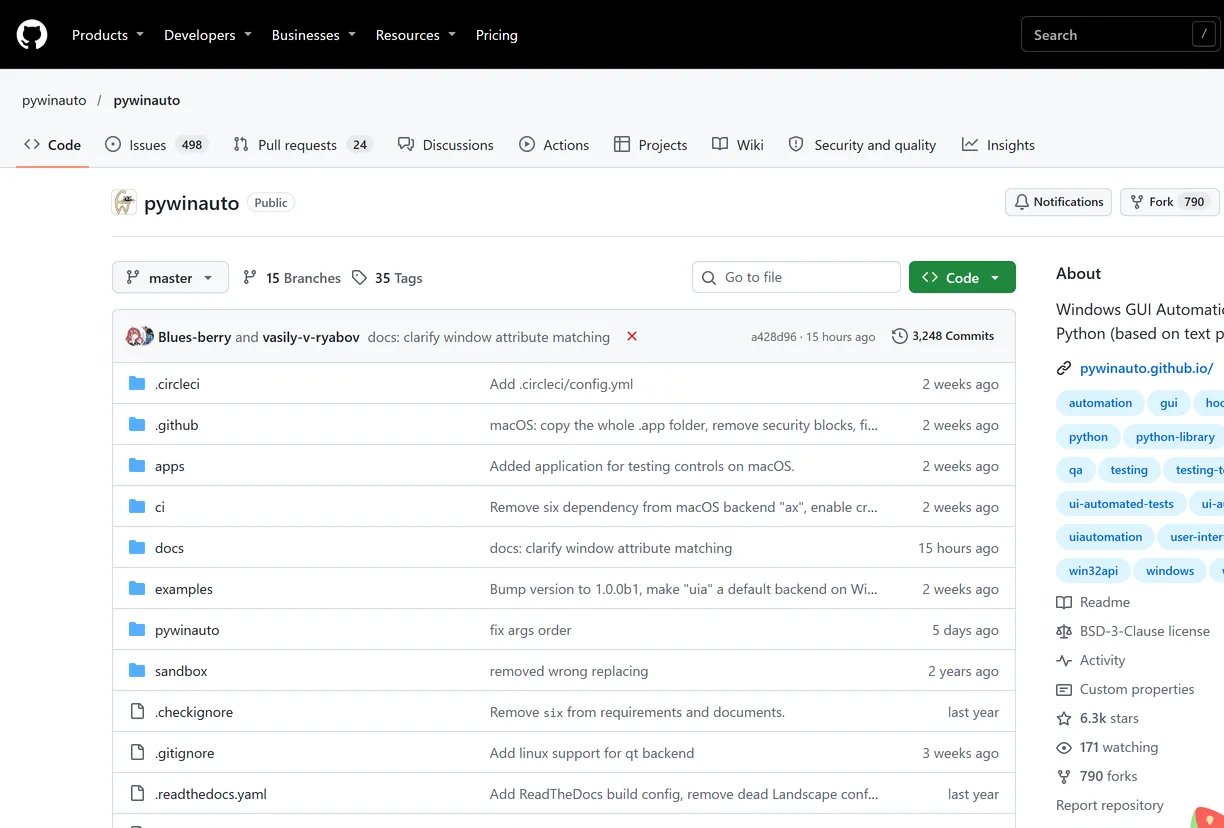Go to the Actions tab
1224x828 pixels.
click(x=554, y=145)
